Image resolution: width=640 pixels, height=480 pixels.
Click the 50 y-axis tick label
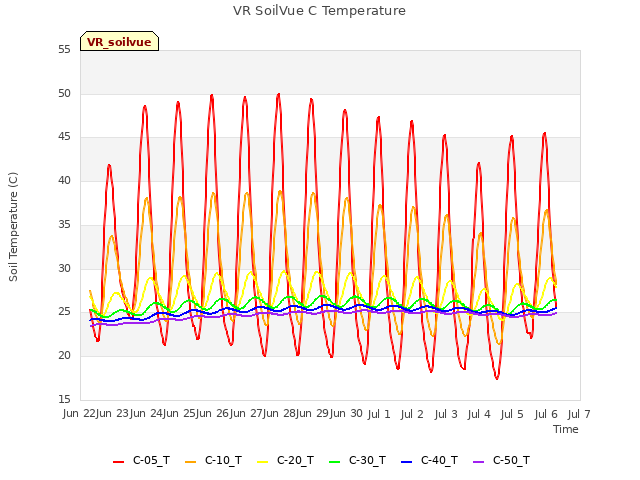point(64,93)
